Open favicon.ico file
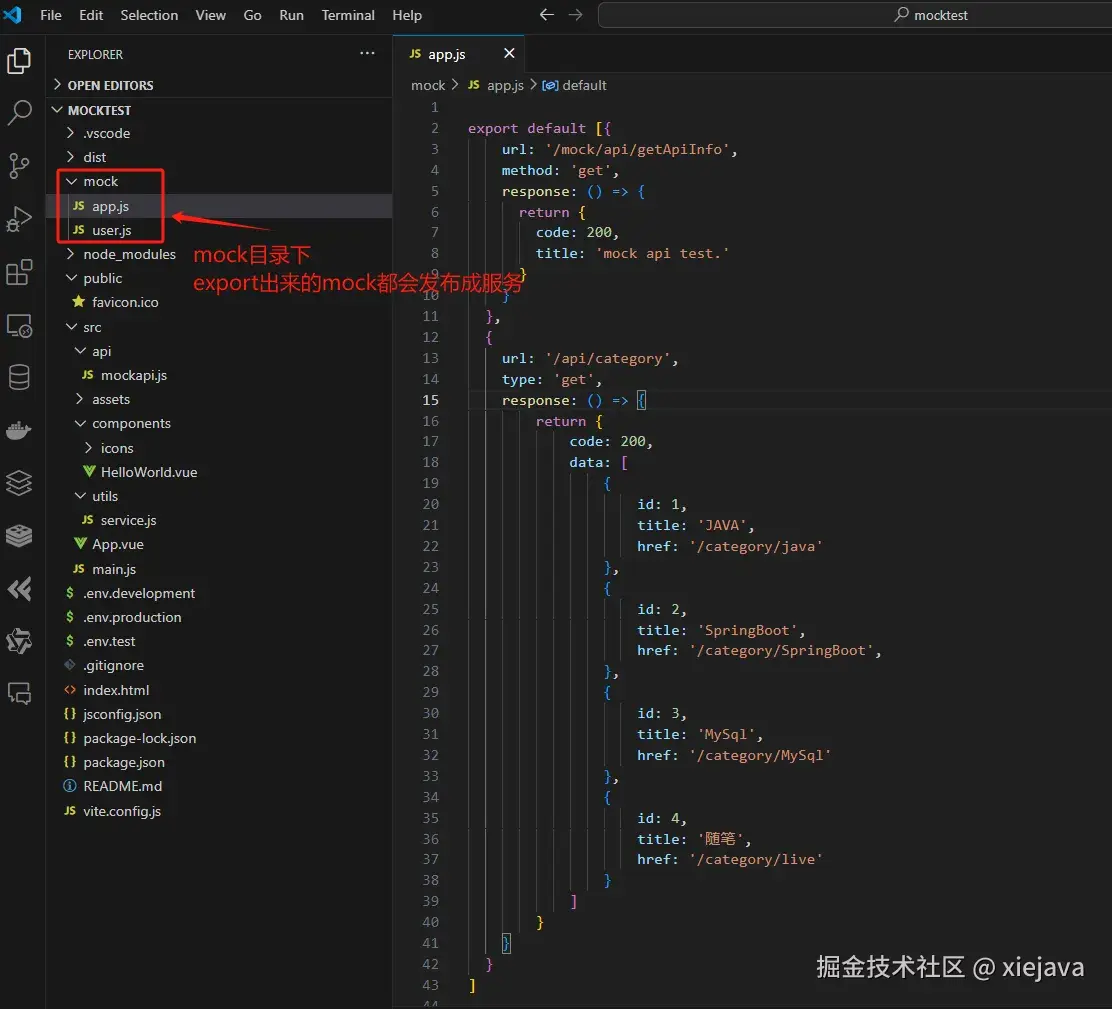 [219, 302]
